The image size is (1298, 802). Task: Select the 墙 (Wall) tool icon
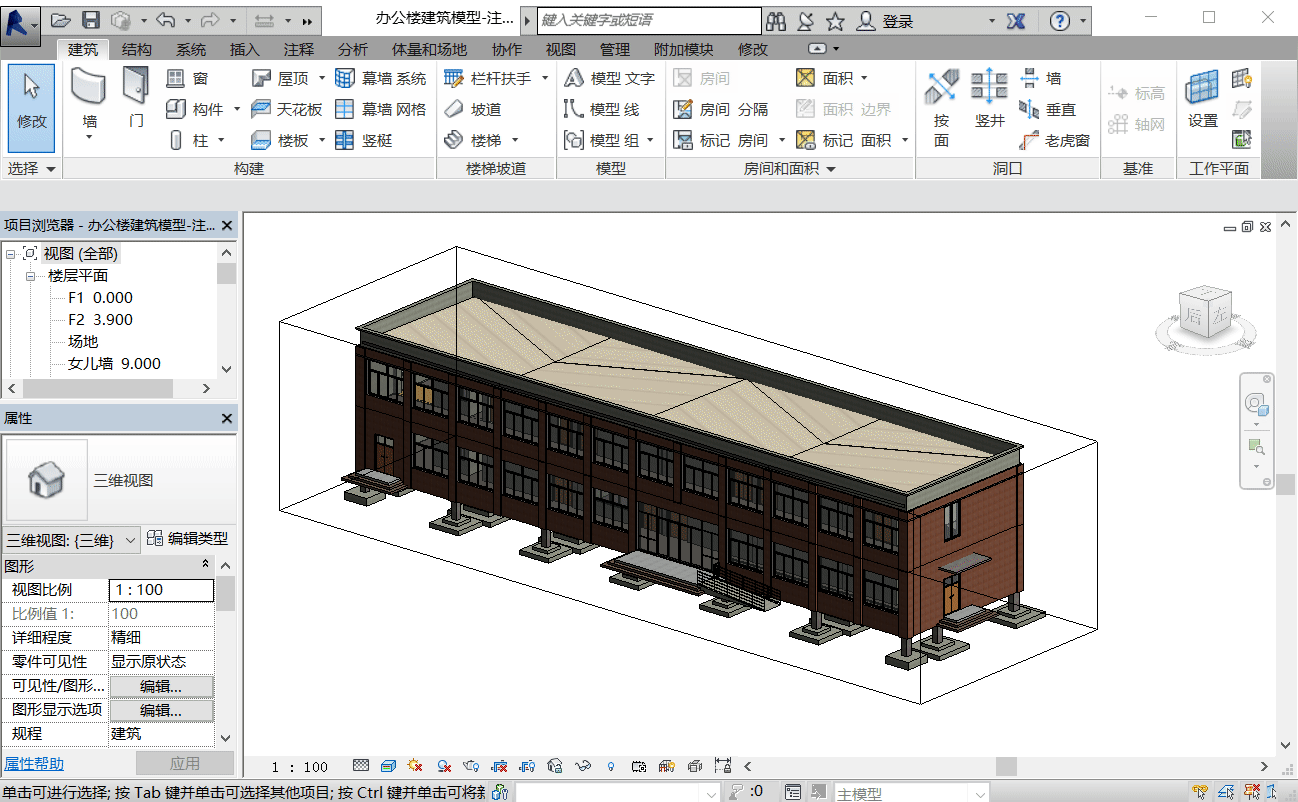[89, 88]
